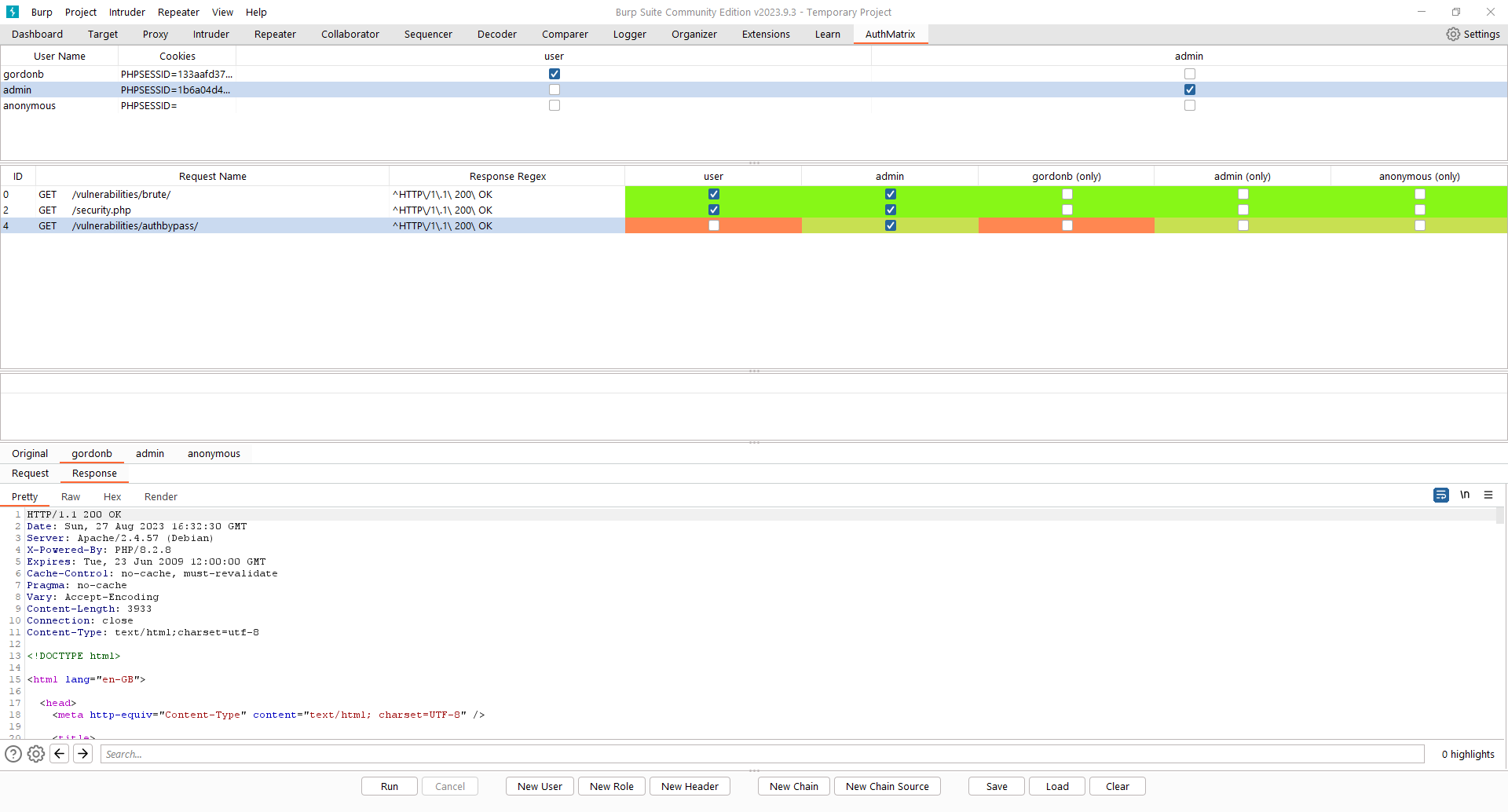Open the Repeater menu
Screen dimensions: 1508x812
point(178,12)
